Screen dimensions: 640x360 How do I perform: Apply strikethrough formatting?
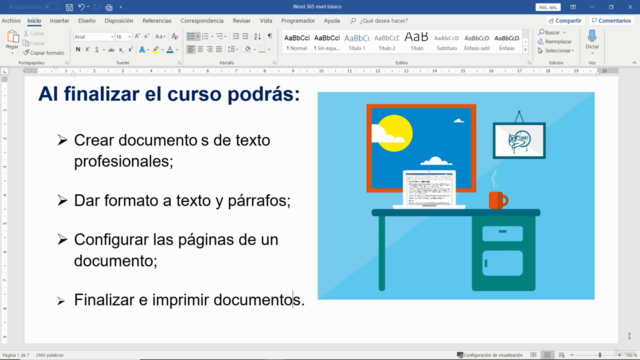pyautogui.click(x=111, y=50)
